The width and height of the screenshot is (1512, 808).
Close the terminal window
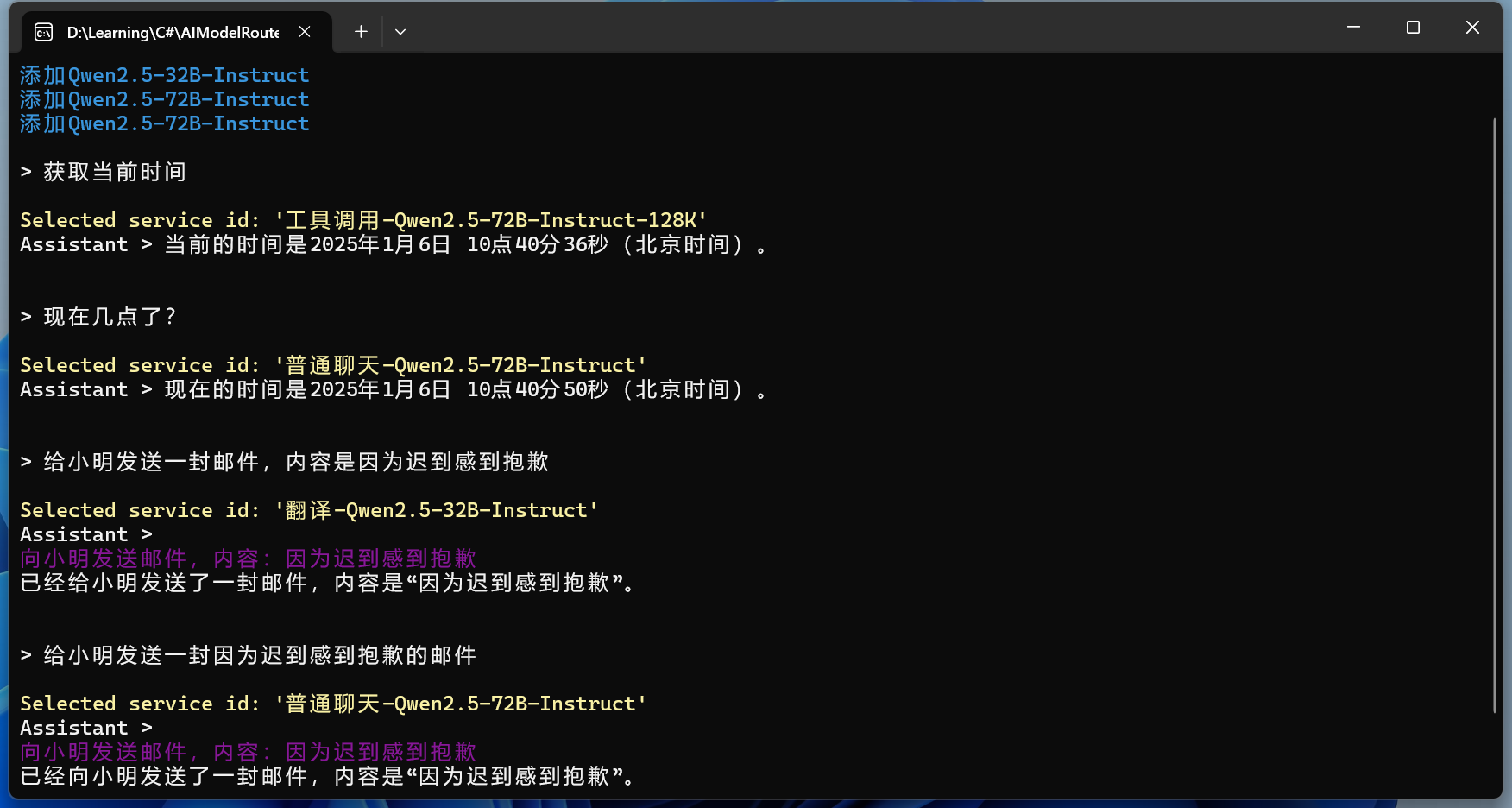(x=1472, y=28)
